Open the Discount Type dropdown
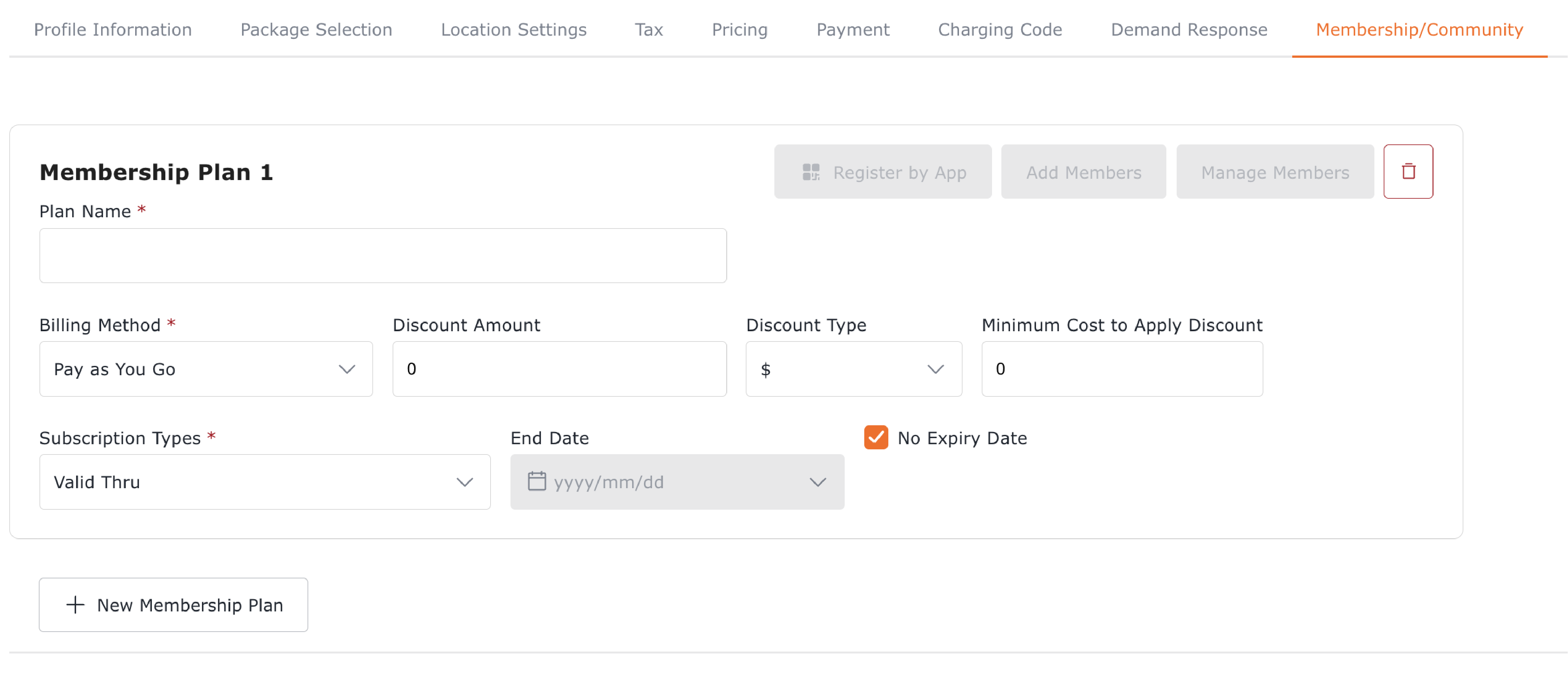 click(x=853, y=369)
